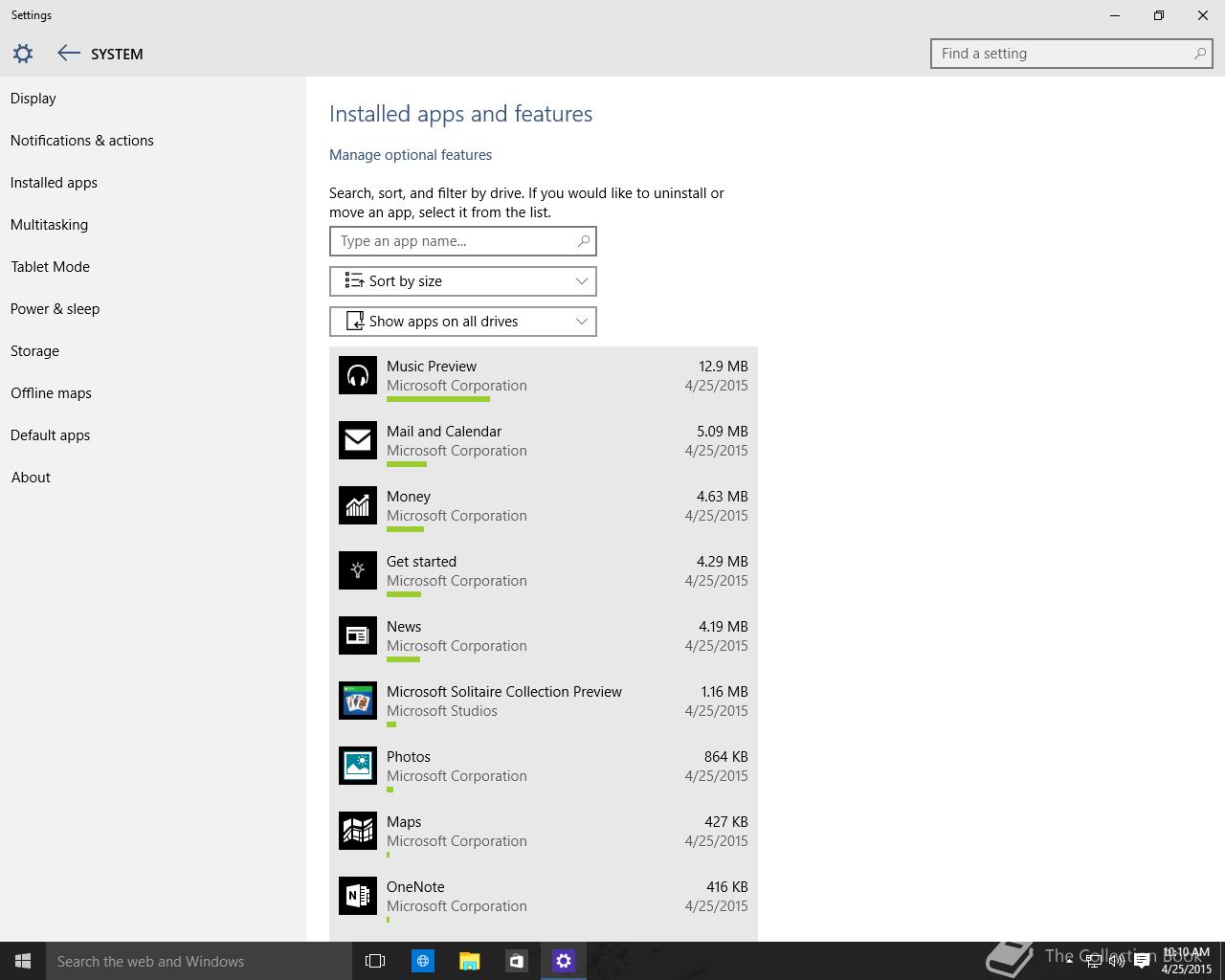Click the Search the web and Windows box
This screenshot has width=1225, height=980.
click(x=199, y=961)
